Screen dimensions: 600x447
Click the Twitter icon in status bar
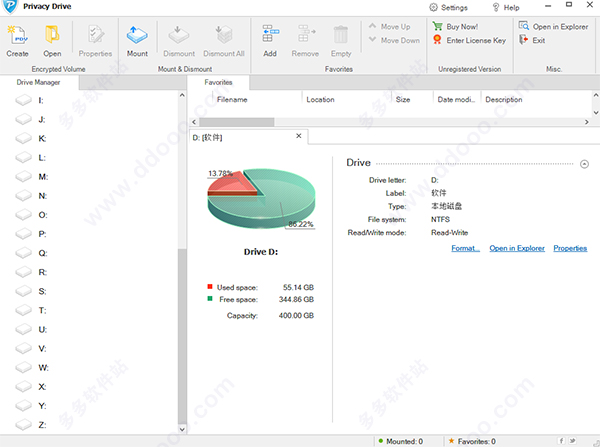[x=573, y=441]
